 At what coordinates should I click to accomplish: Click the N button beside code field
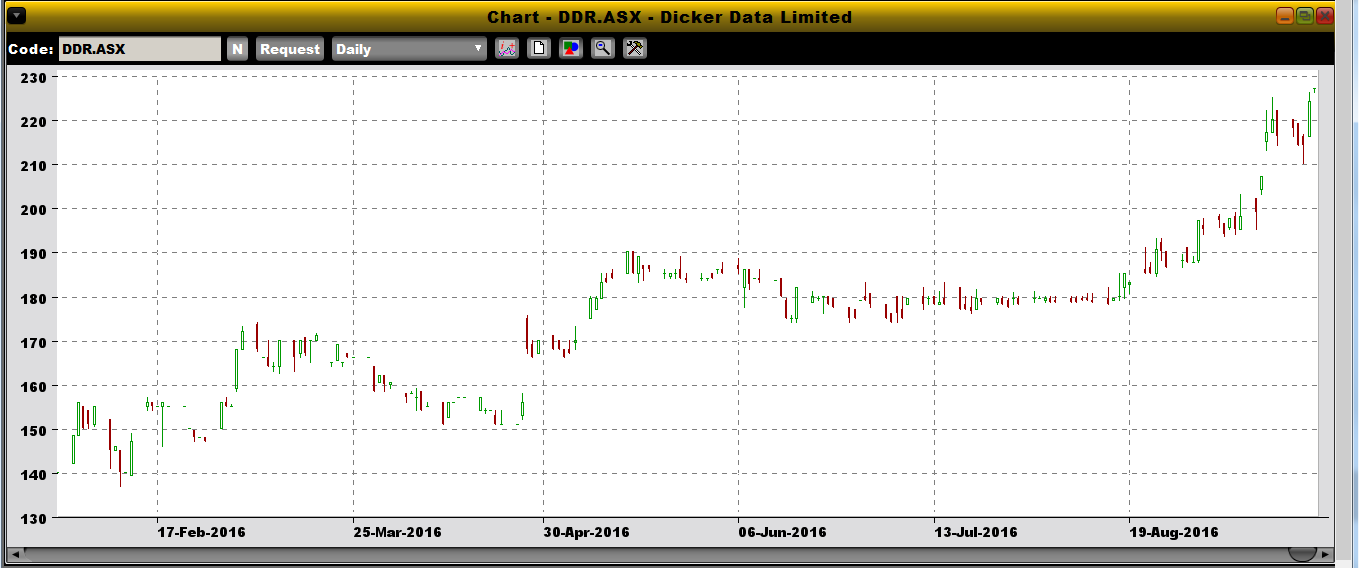237,49
